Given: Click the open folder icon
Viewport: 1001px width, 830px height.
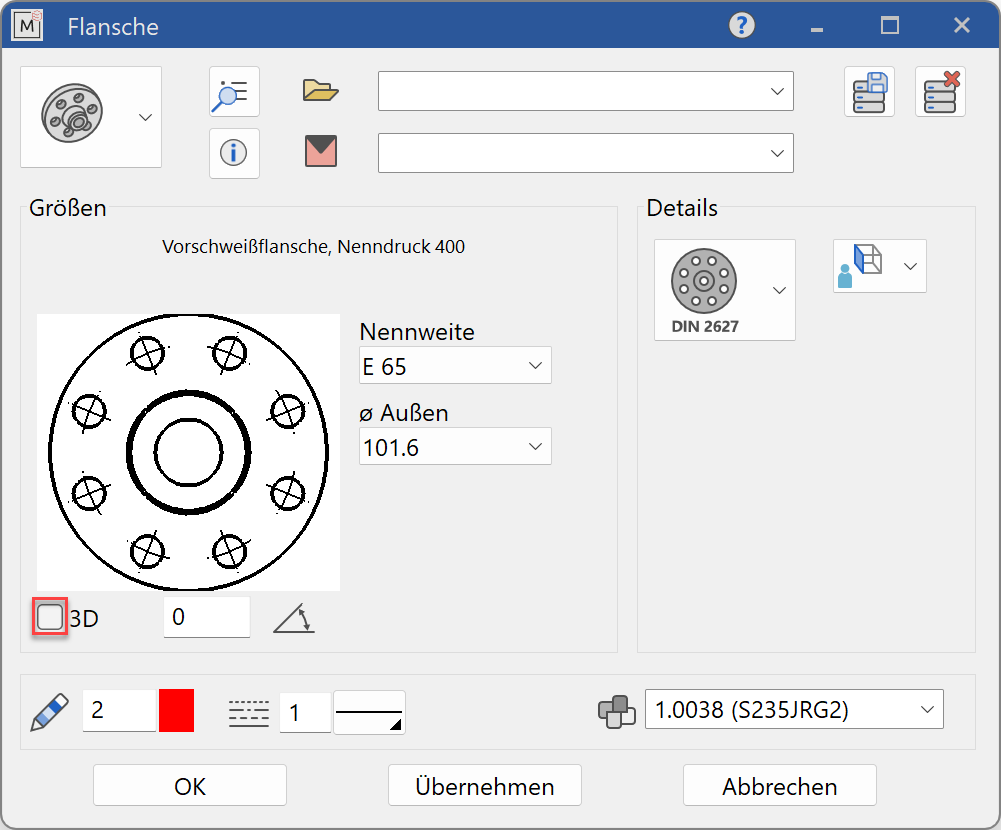Looking at the screenshot, I should tap(320, 91).
